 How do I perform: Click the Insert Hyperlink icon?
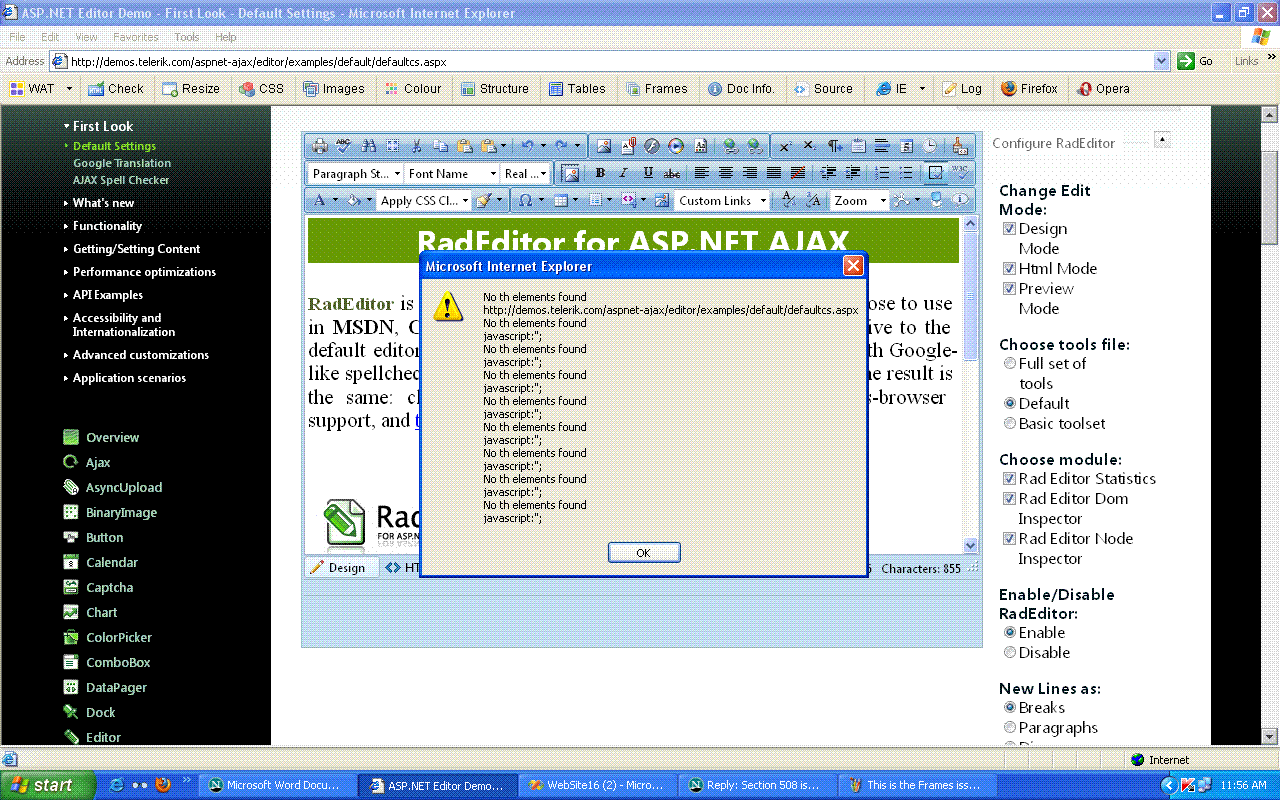[x=731, y=146]
